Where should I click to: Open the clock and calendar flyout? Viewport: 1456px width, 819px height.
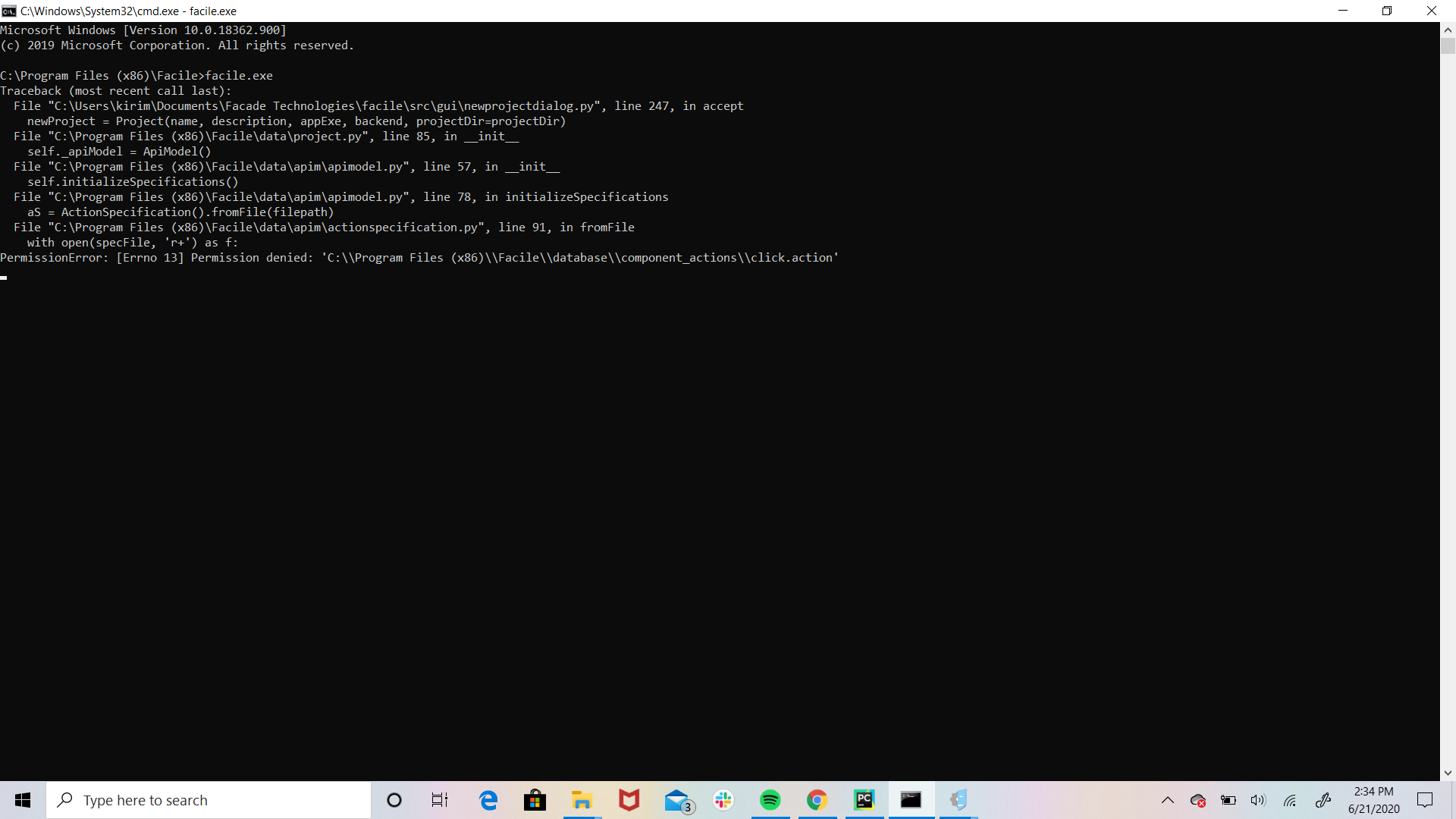[1374, 800]
